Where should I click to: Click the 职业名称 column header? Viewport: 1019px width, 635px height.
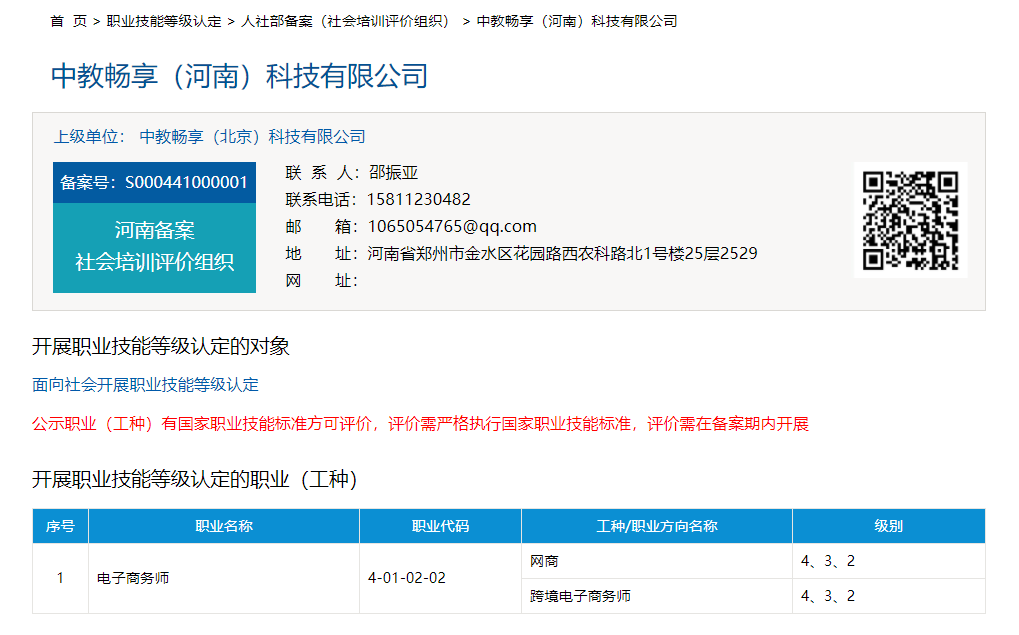(x=224, y=526)
